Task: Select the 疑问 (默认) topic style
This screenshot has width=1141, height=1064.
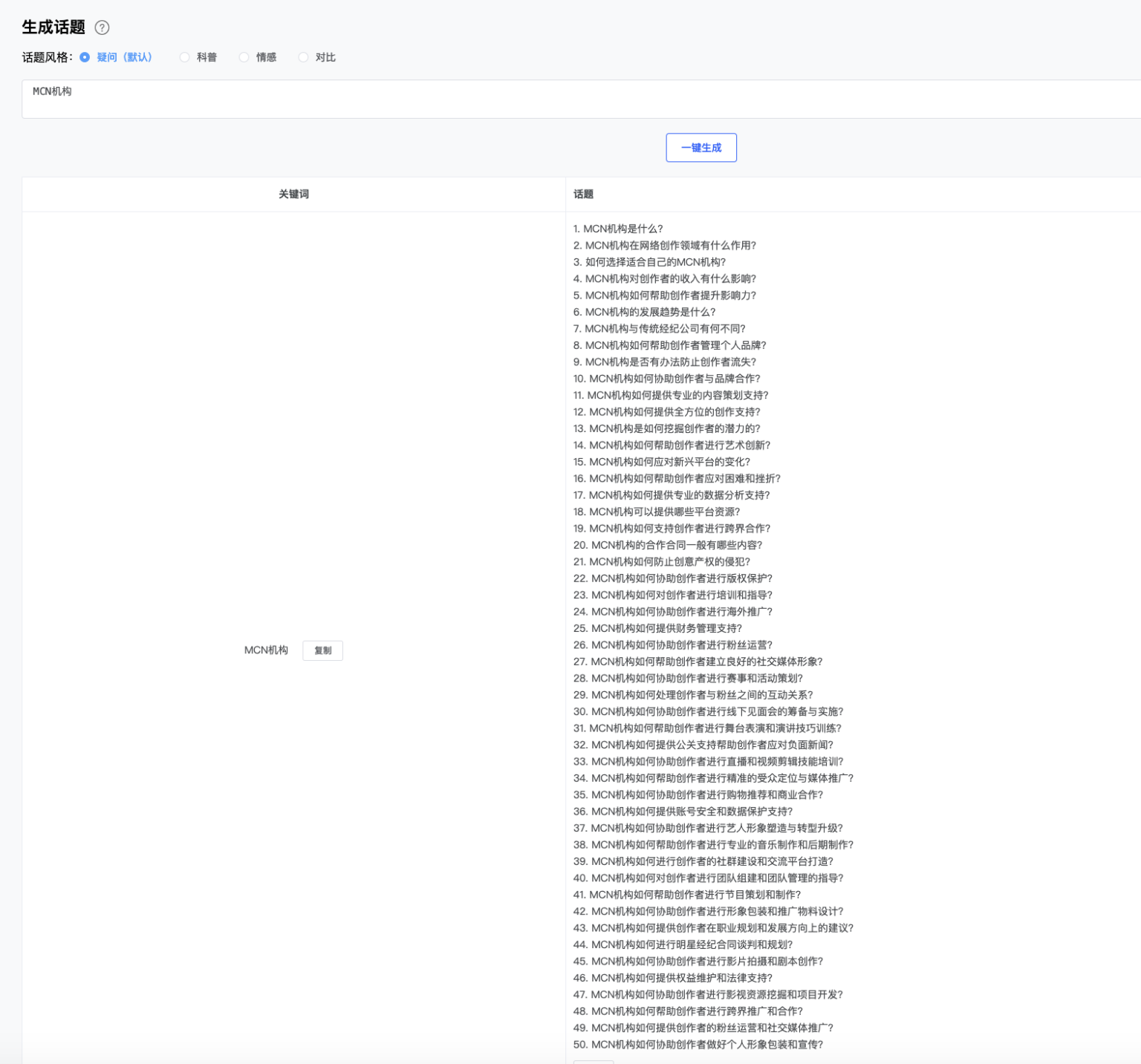Action: [85, 57]
